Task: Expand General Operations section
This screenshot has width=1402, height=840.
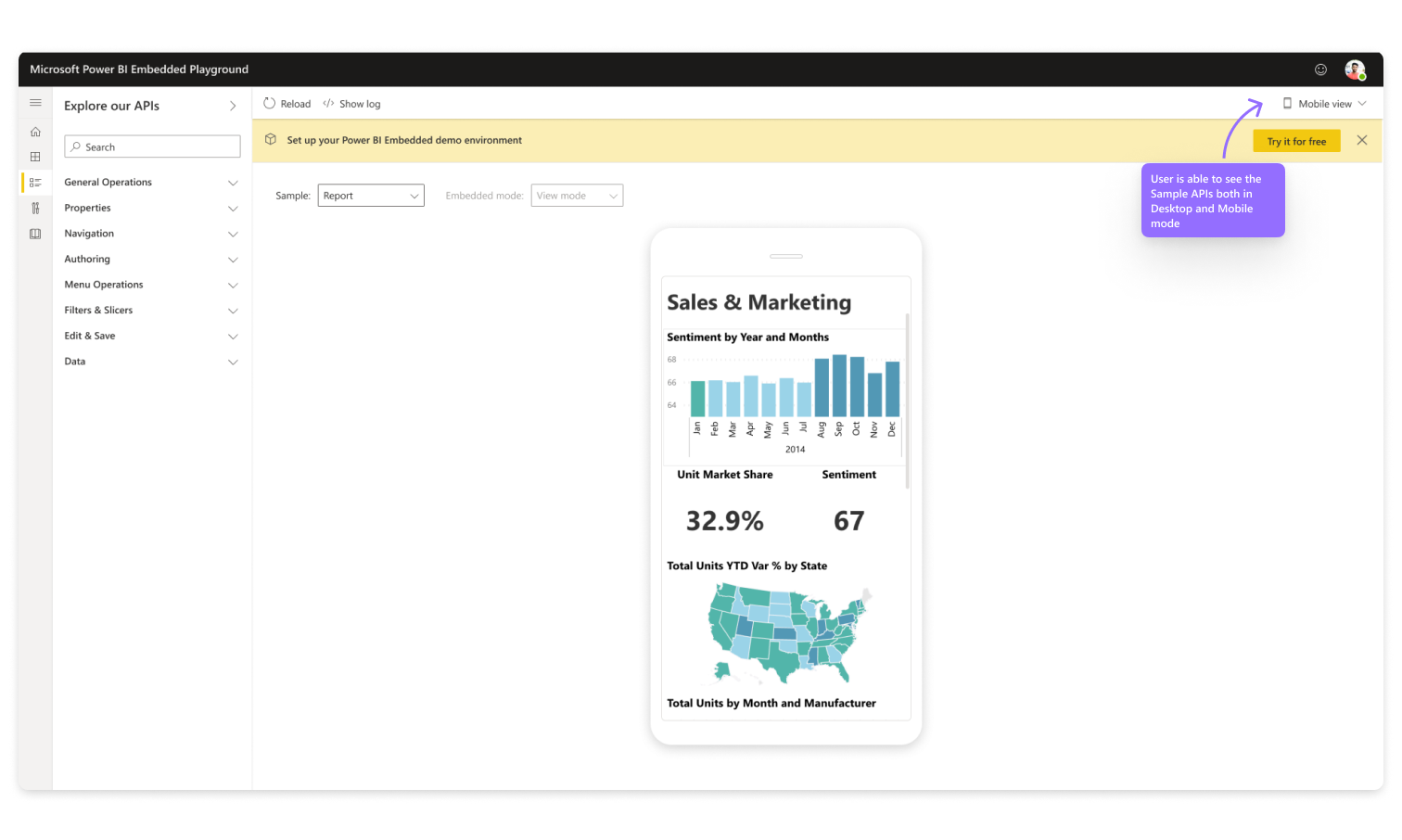Action: [151, 183]
